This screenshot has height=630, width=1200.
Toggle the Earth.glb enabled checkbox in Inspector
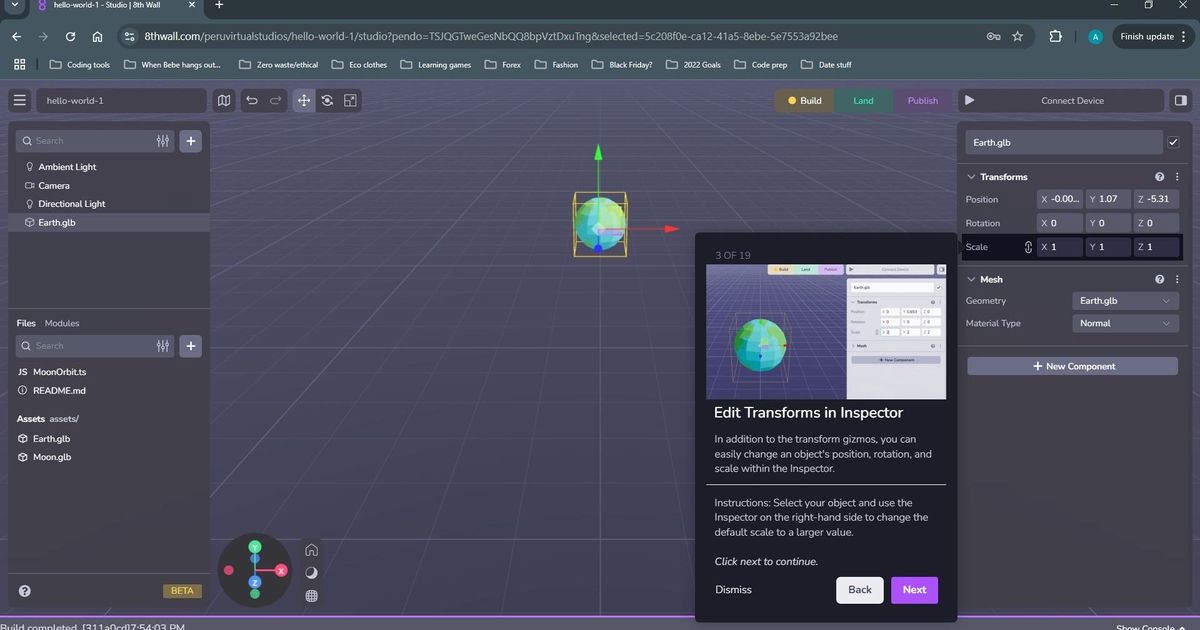click(x=1174, y=142)
